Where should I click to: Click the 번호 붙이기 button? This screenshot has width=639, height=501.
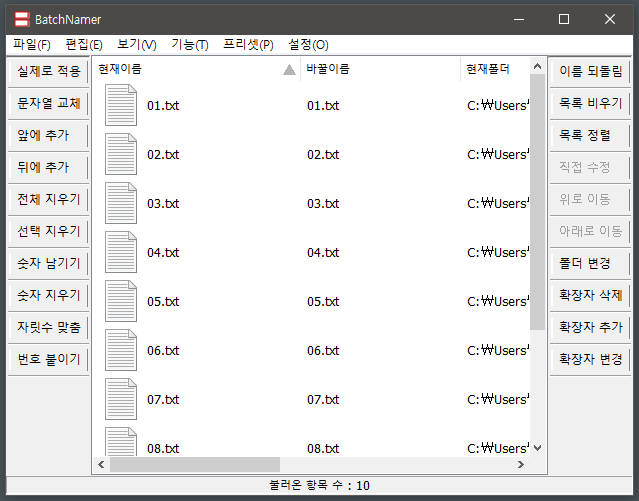(48, 359)
